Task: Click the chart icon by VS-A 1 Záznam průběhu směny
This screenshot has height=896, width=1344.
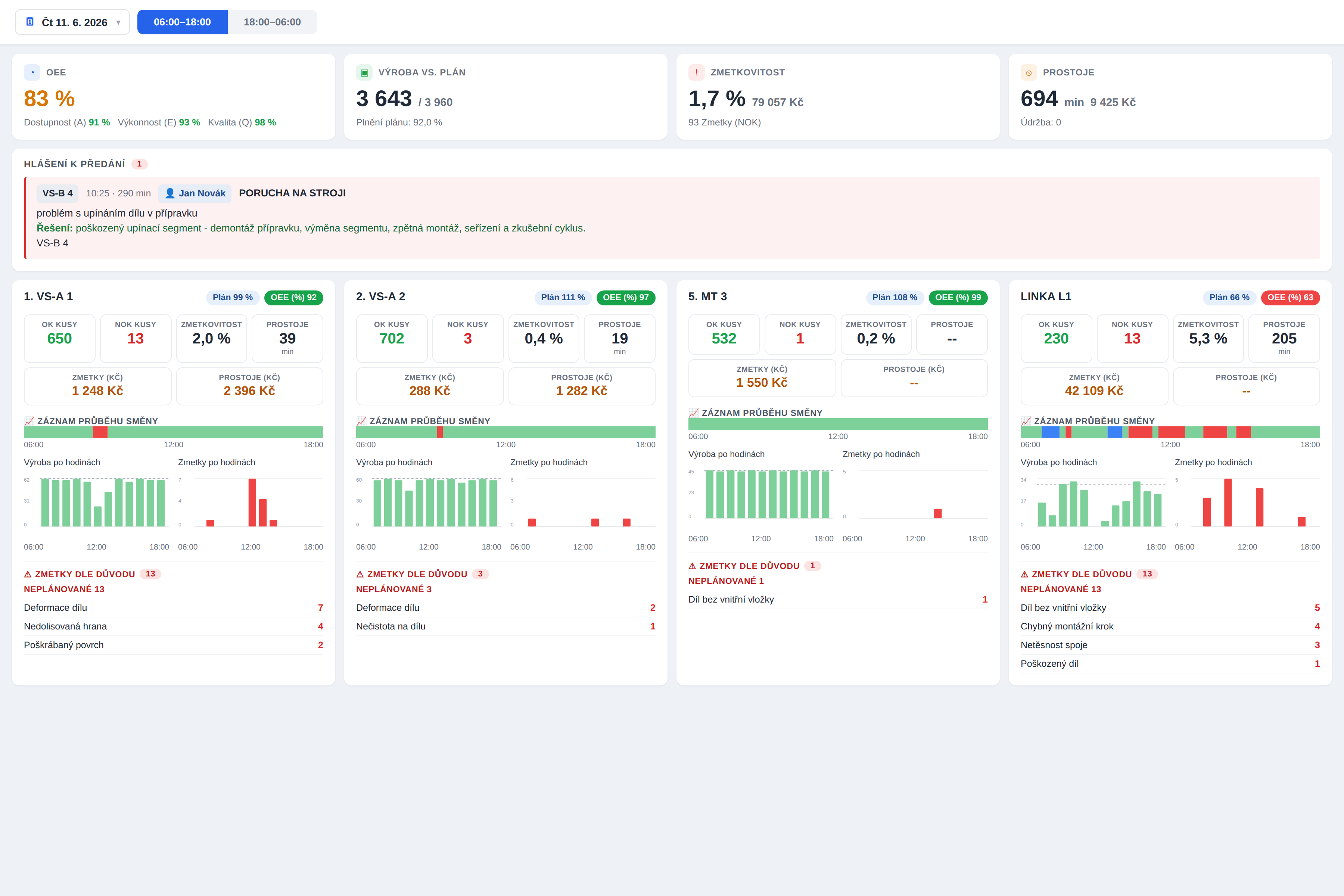Action: (29, 421)
